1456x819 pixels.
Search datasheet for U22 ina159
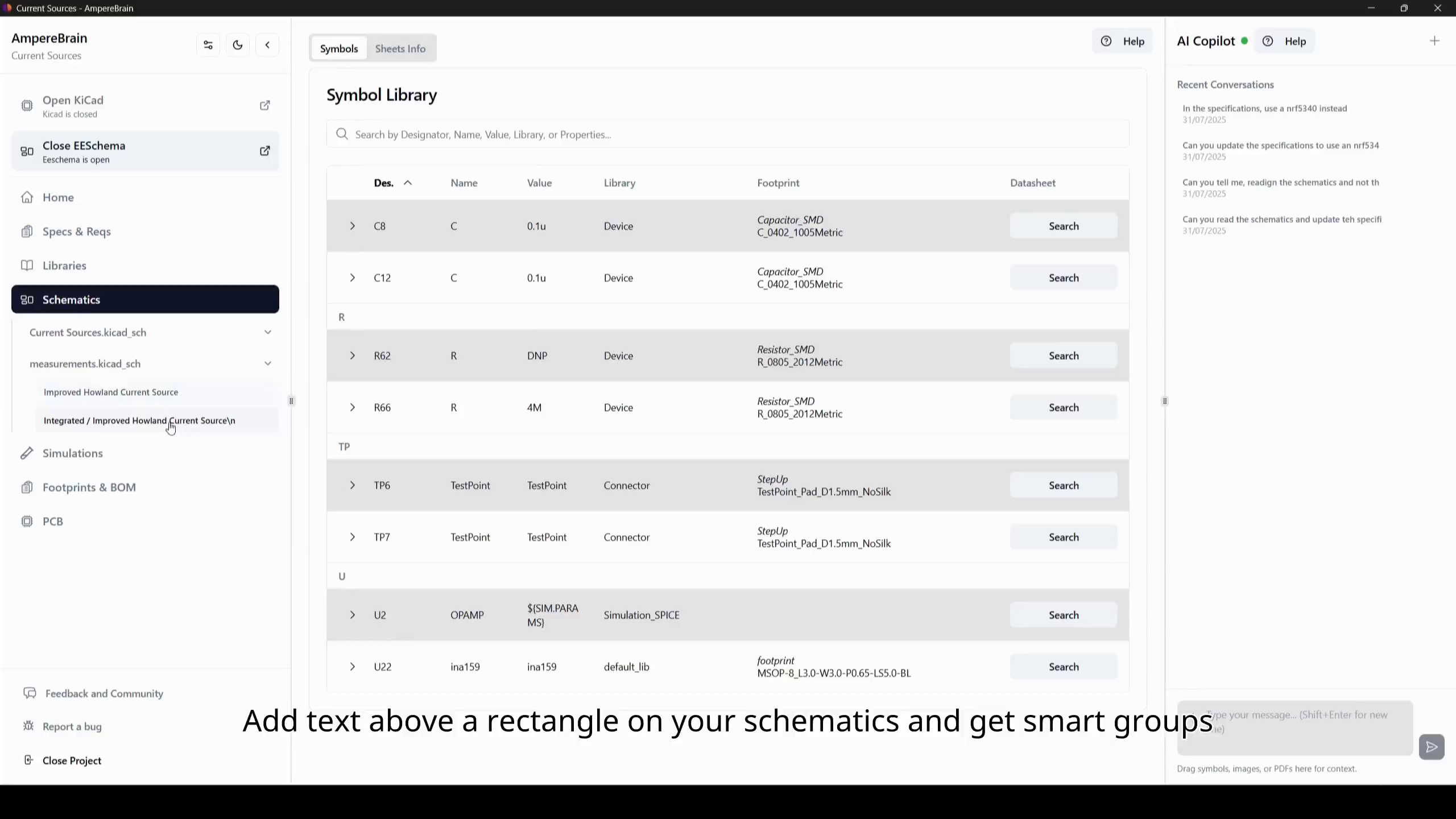(1064, 667)
